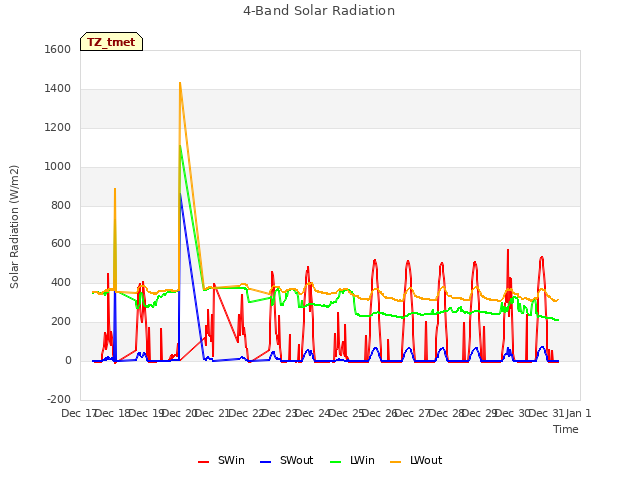Click the 1200 y-axis tick label
Image resolution: width=640 pixels, height=480 pixels.
[x=58, y=128]
